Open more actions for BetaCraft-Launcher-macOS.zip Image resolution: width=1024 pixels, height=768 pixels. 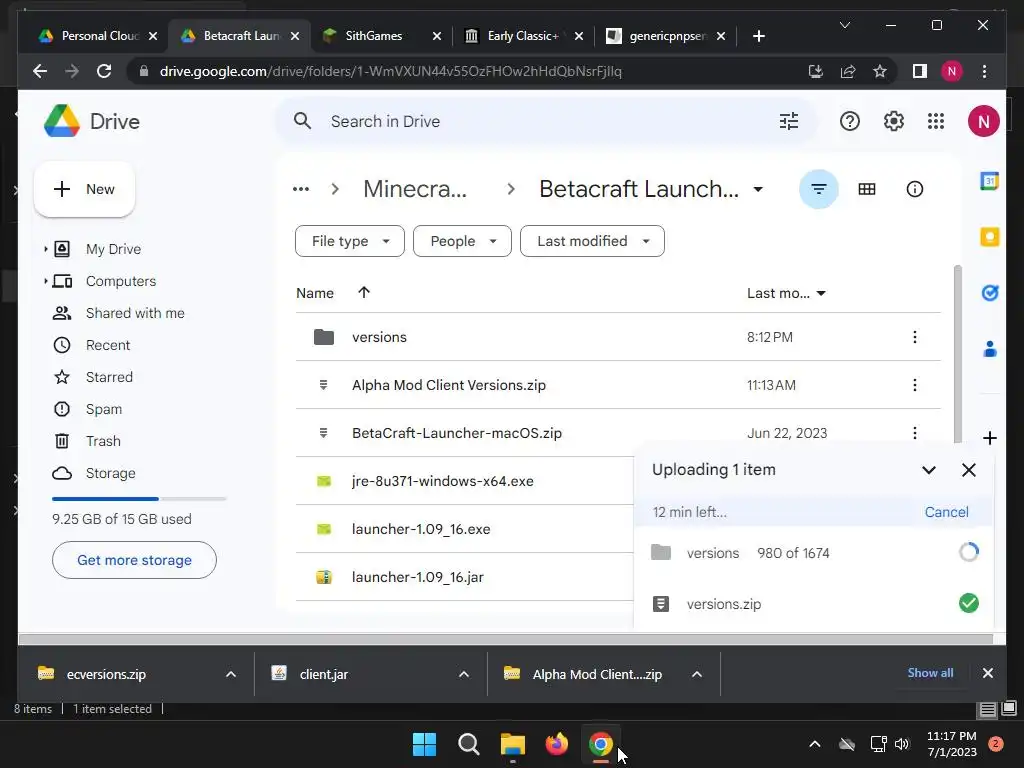point(915,433)
